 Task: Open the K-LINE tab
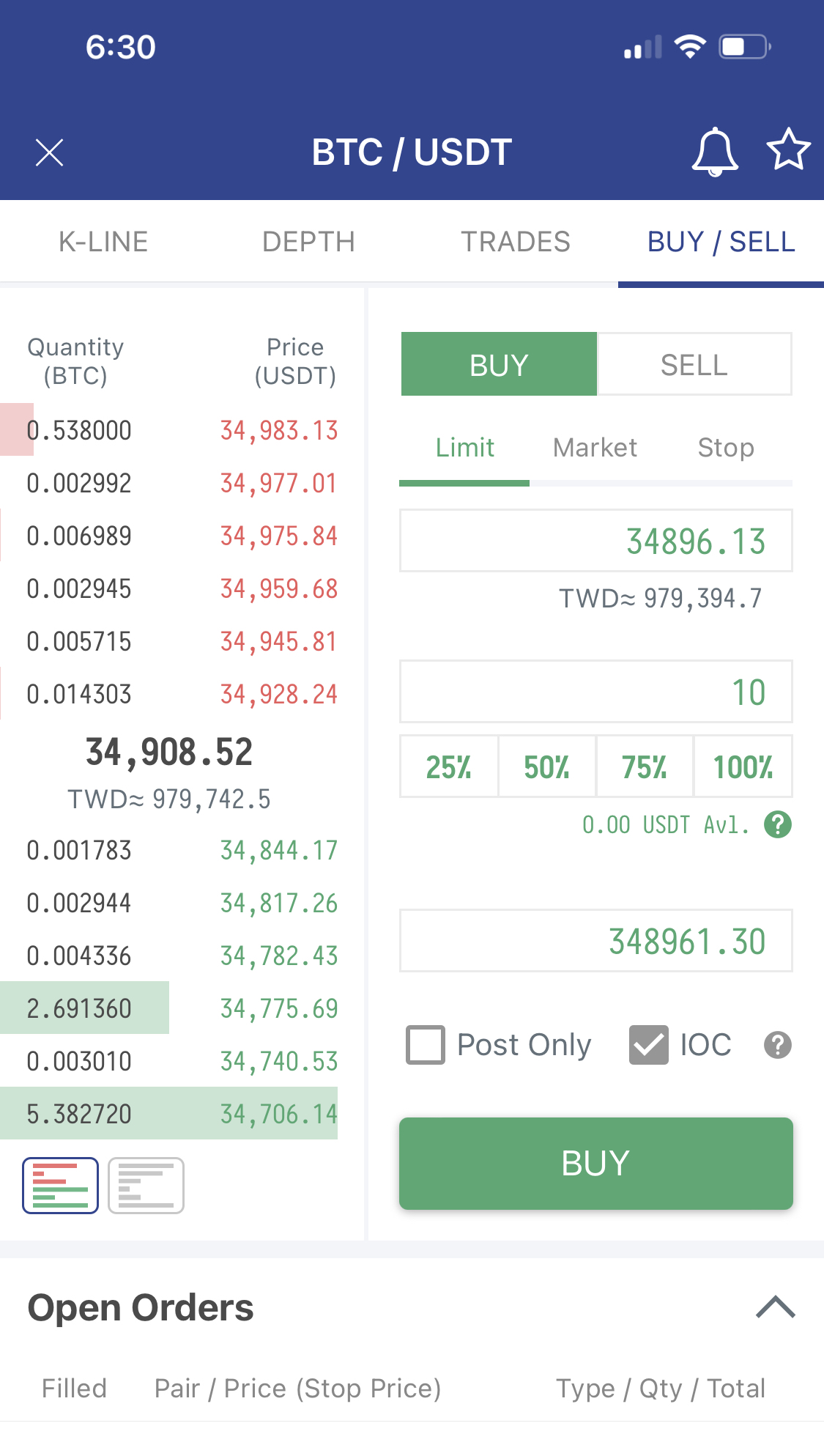pos(103,242)
